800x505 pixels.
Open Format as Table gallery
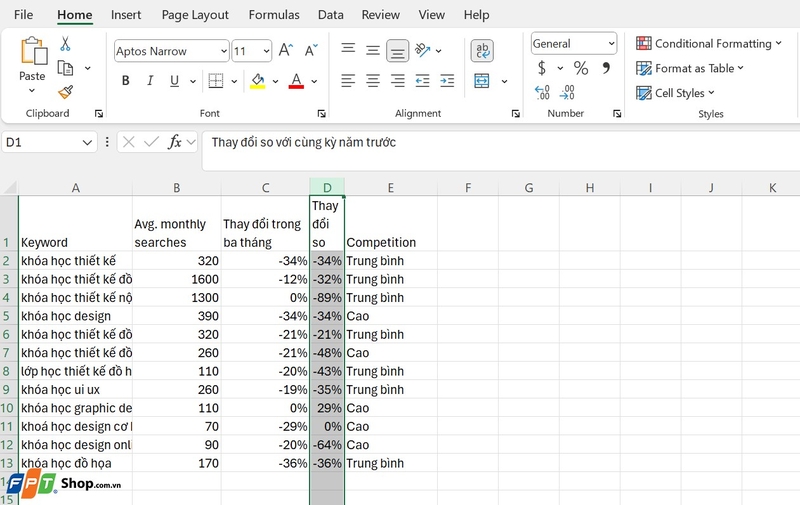click(690, 68)
